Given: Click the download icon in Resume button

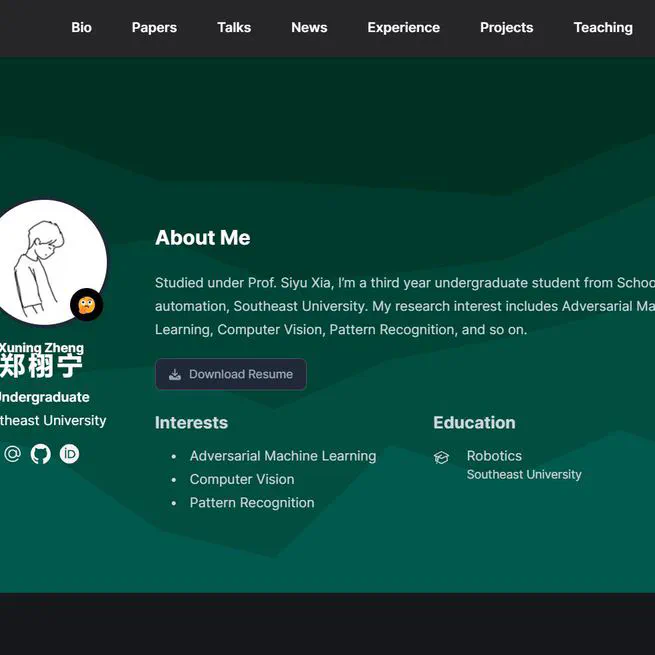Looking at the screenshot, I should pyautogui.click(x=175, y=374).
